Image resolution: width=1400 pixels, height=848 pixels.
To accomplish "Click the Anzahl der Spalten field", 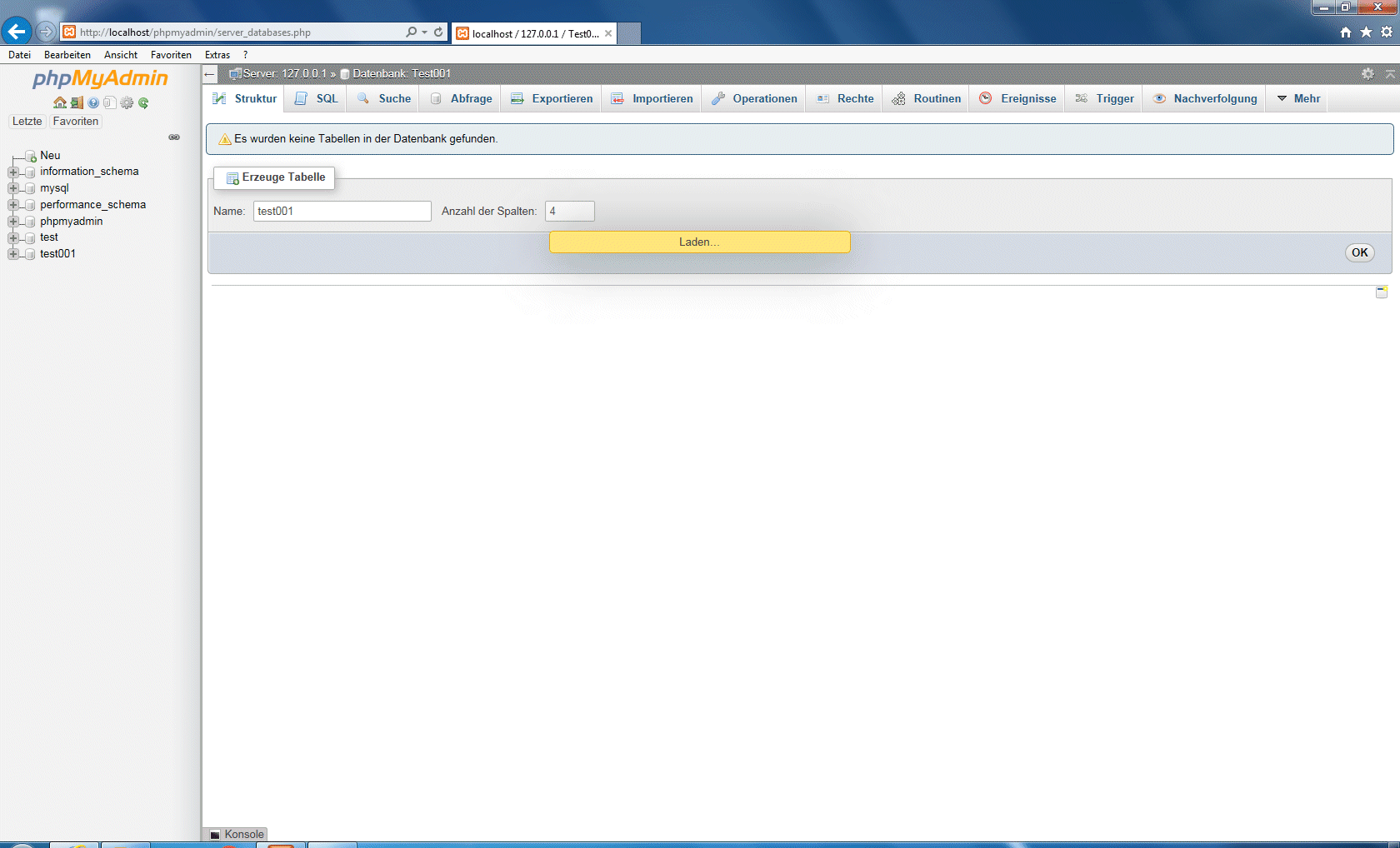I will pos(570,211).
